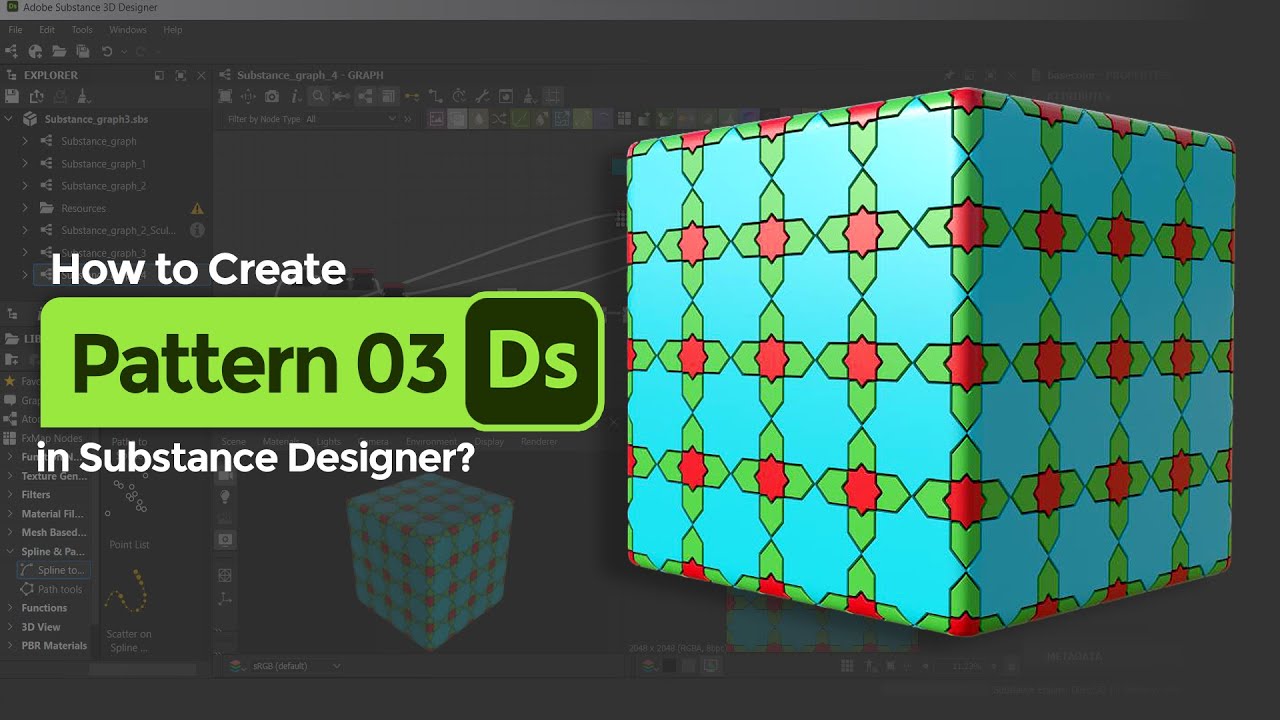This screenshot has height=720, width=1280.
Task: Click the info display icon in graph toolbar
Action: 297,96
